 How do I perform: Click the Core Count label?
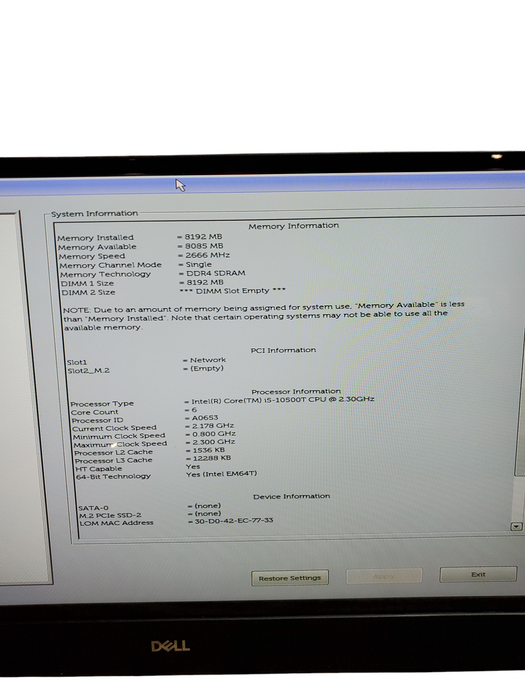pyautogui.click(x=95, y=412)
